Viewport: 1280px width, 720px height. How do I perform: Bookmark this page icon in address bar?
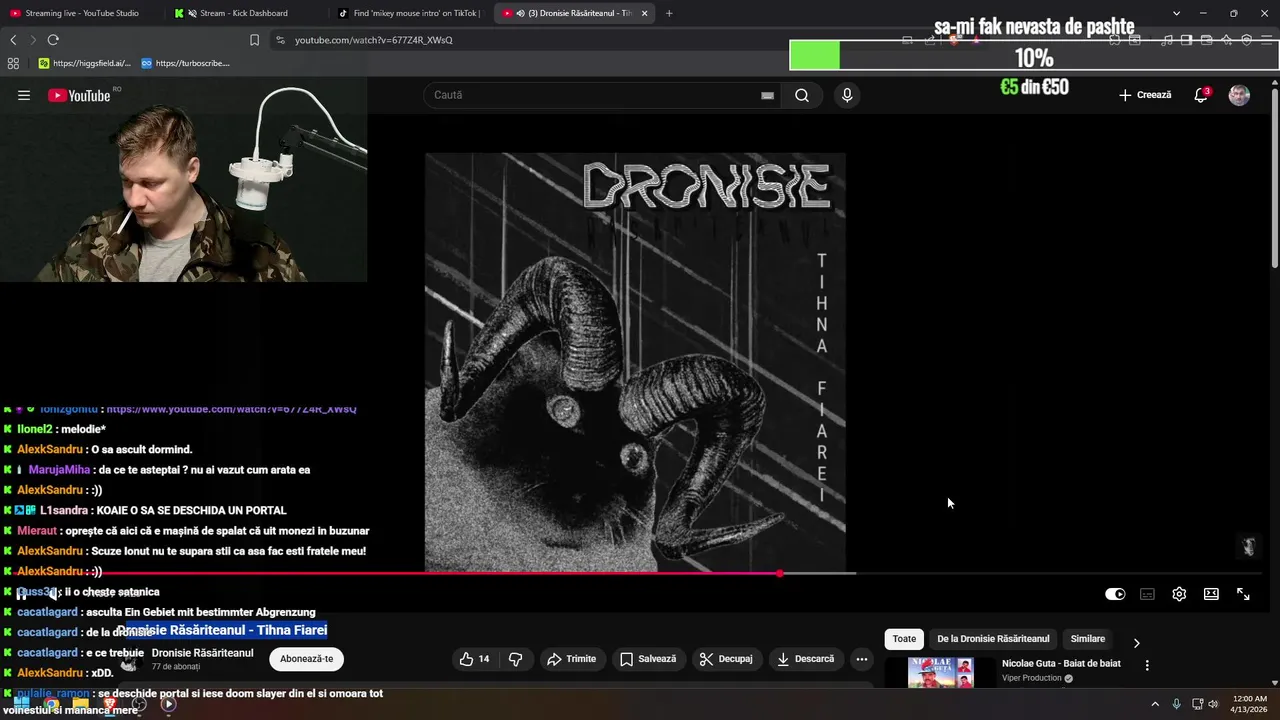254,40
